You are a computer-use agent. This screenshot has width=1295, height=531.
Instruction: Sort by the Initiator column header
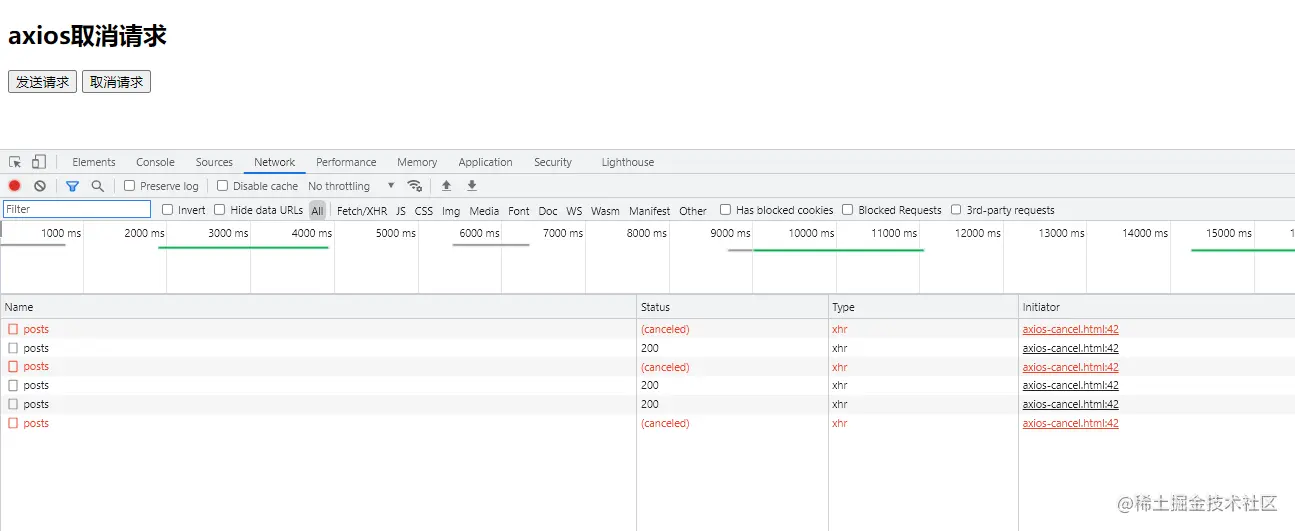point(1157,307)
